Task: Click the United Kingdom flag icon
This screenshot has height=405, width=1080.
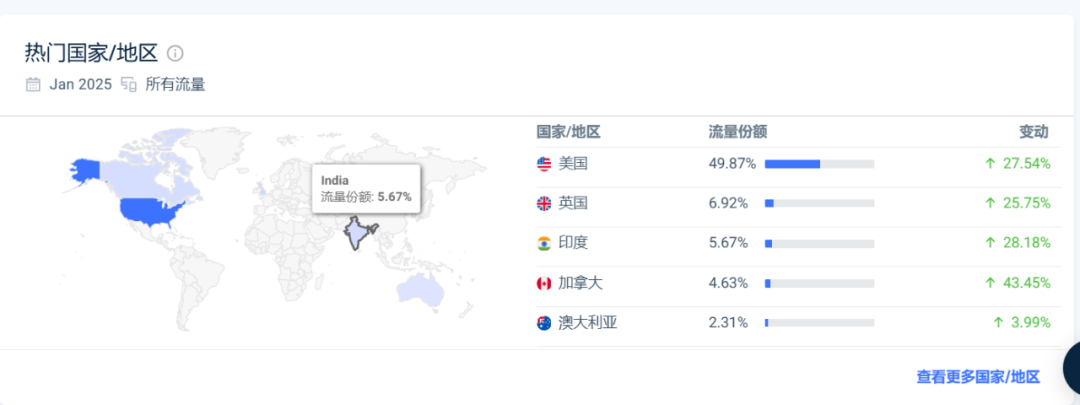Action: 544,203
